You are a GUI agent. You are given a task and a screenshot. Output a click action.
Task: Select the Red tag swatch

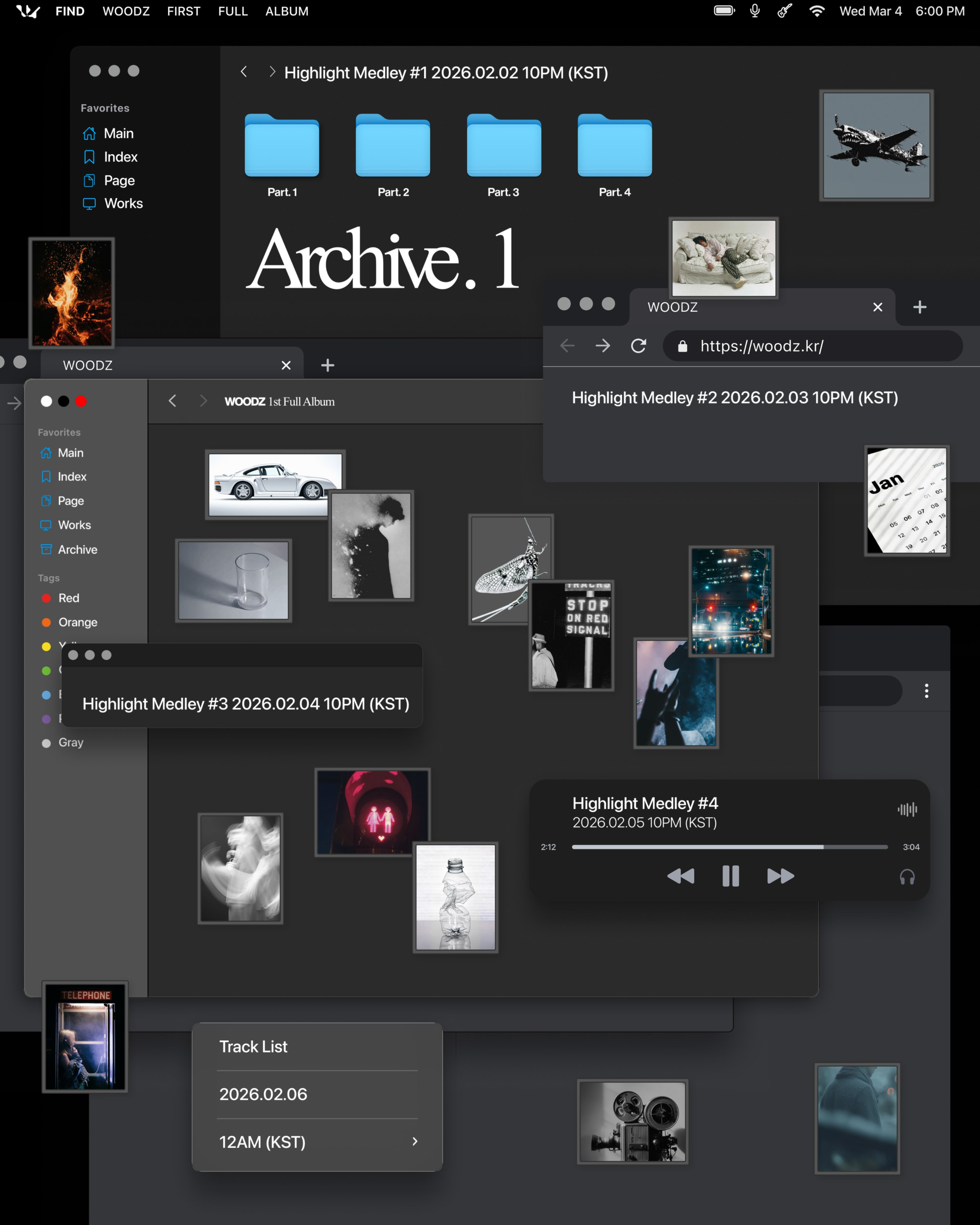[46, 598]
